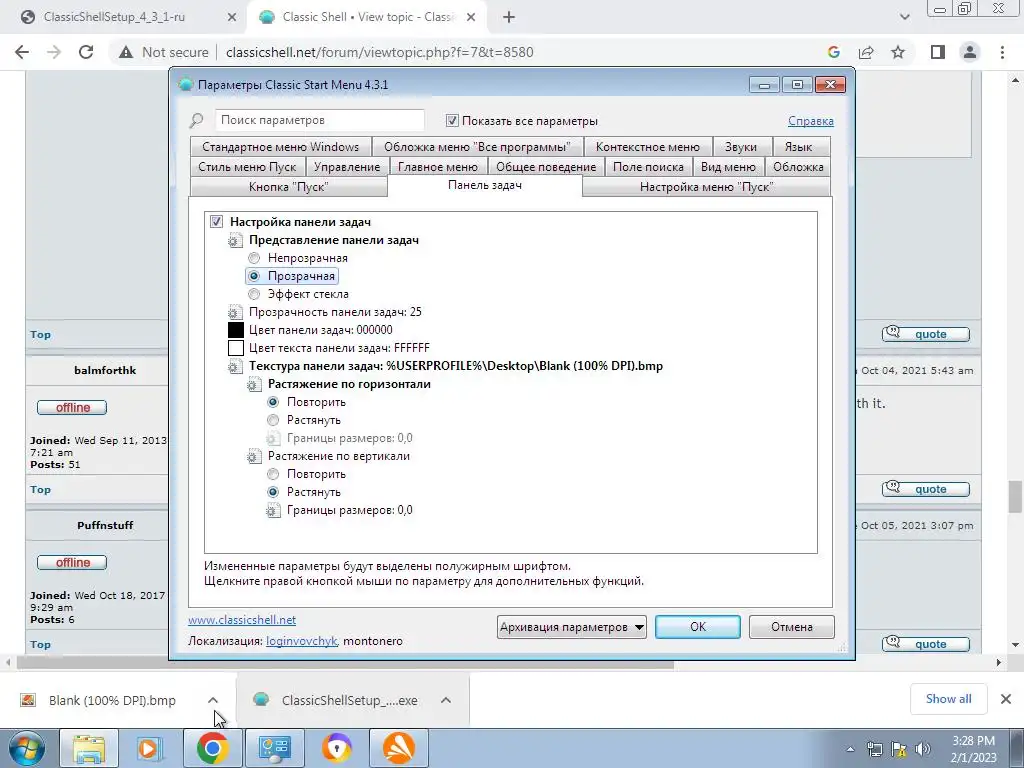Click black Цвет панели задач swatch
The image size is (1024, 768).
pyautogui.click(x=236, y=330)
